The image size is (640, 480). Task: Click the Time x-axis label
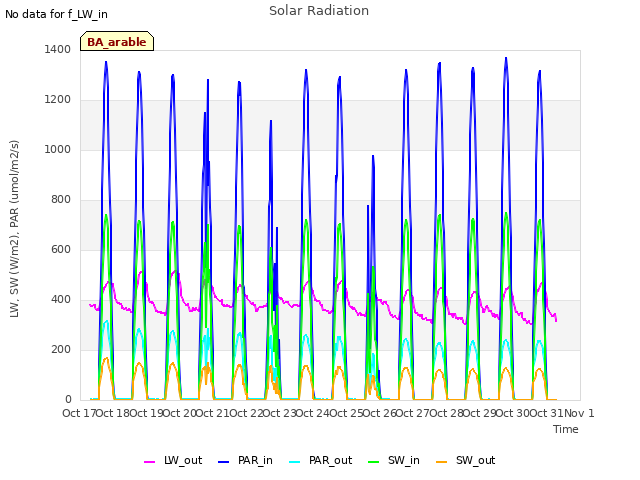[566, 429]
